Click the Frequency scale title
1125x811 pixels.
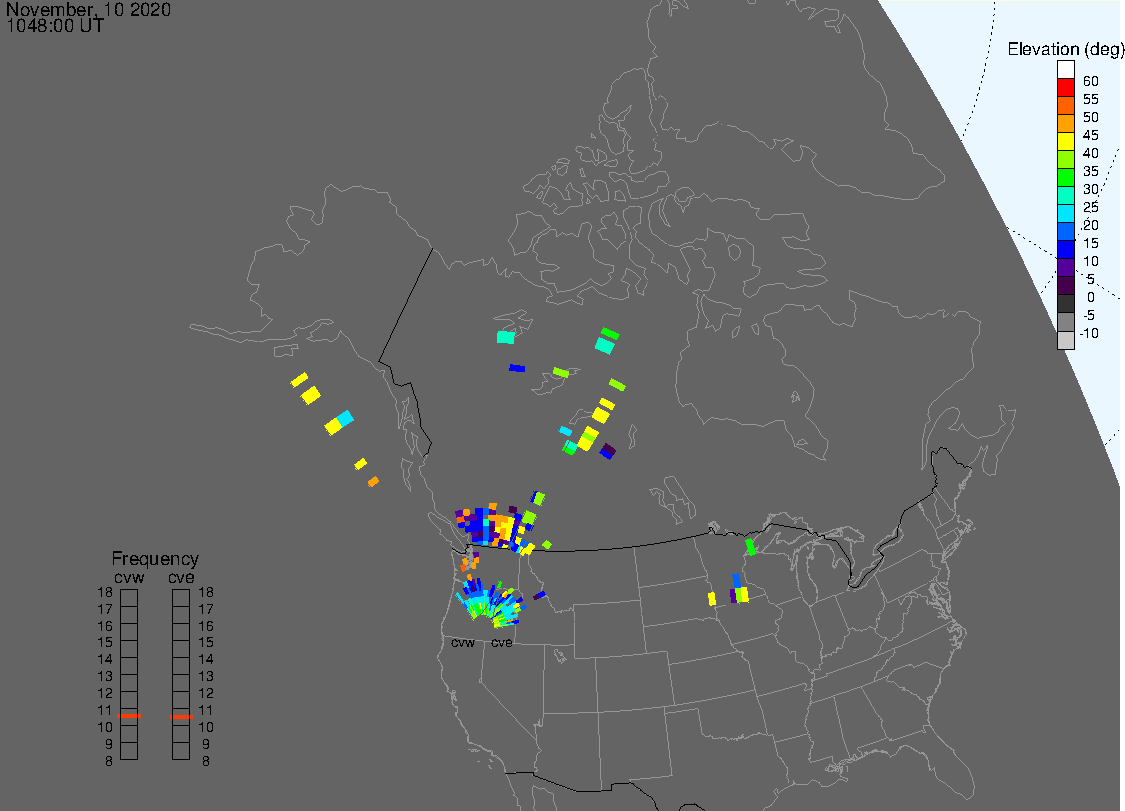(x=155, y=559)
